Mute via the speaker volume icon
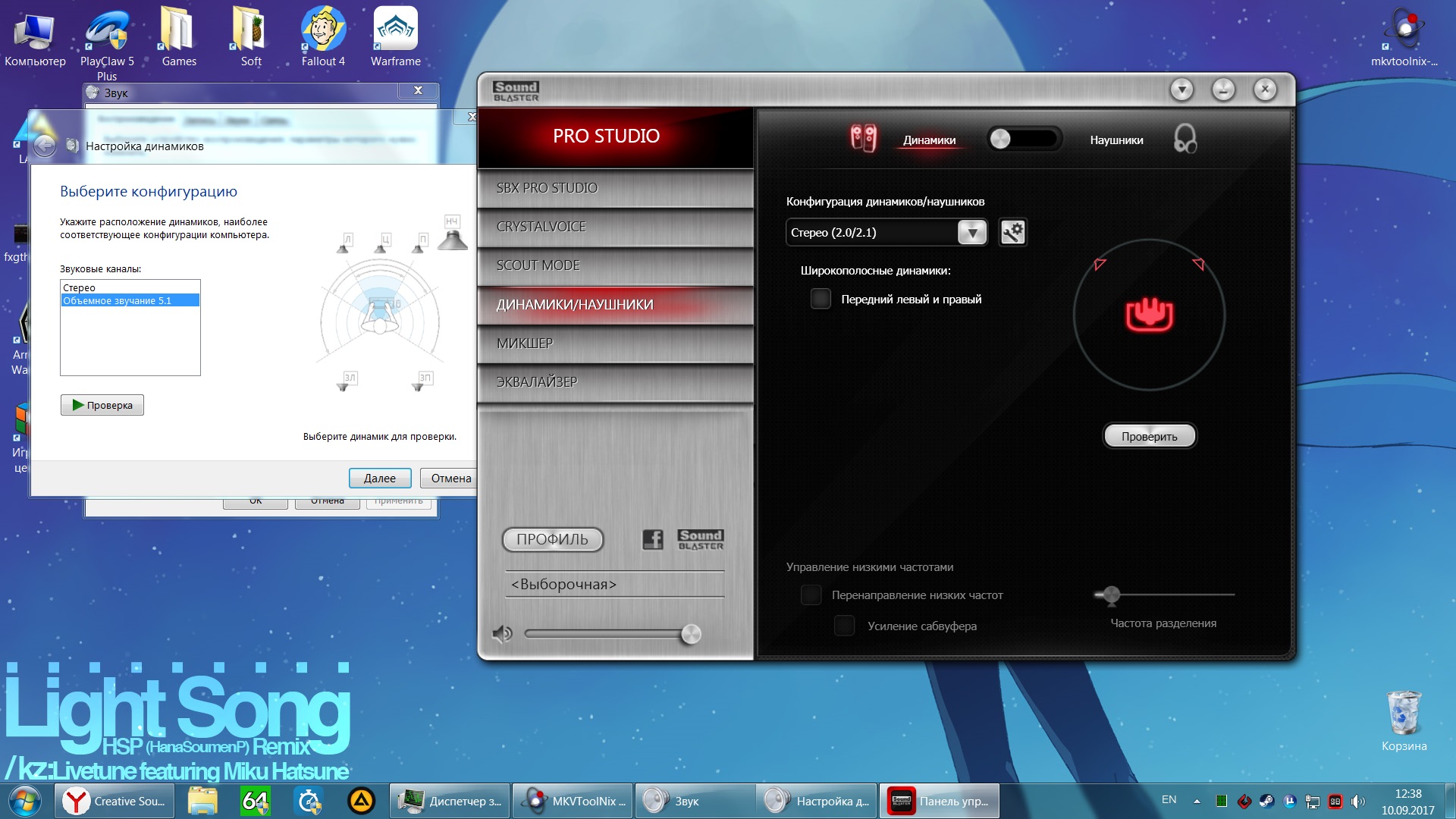 502,634
